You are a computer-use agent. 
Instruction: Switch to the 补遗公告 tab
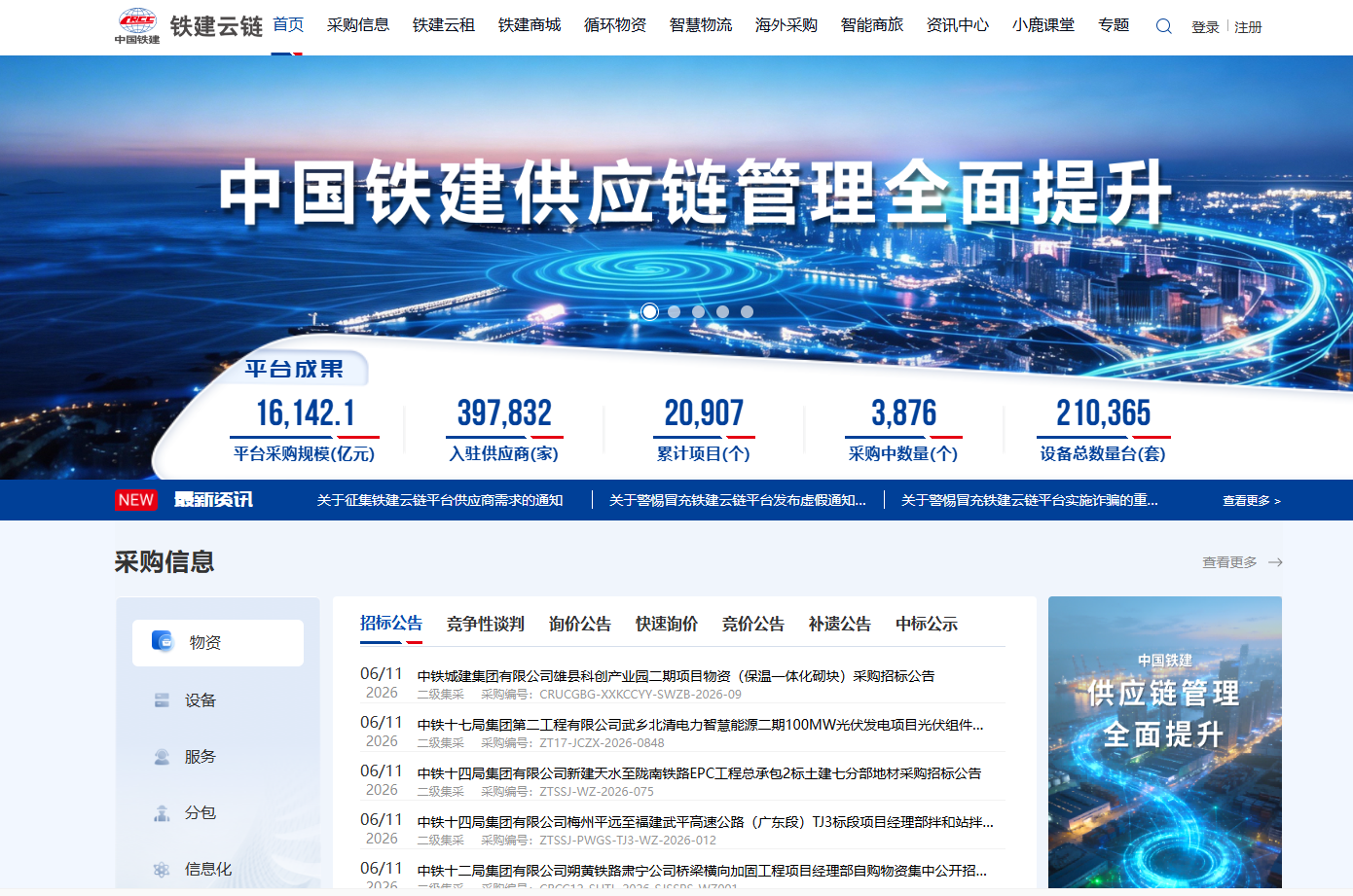[840, 624]
